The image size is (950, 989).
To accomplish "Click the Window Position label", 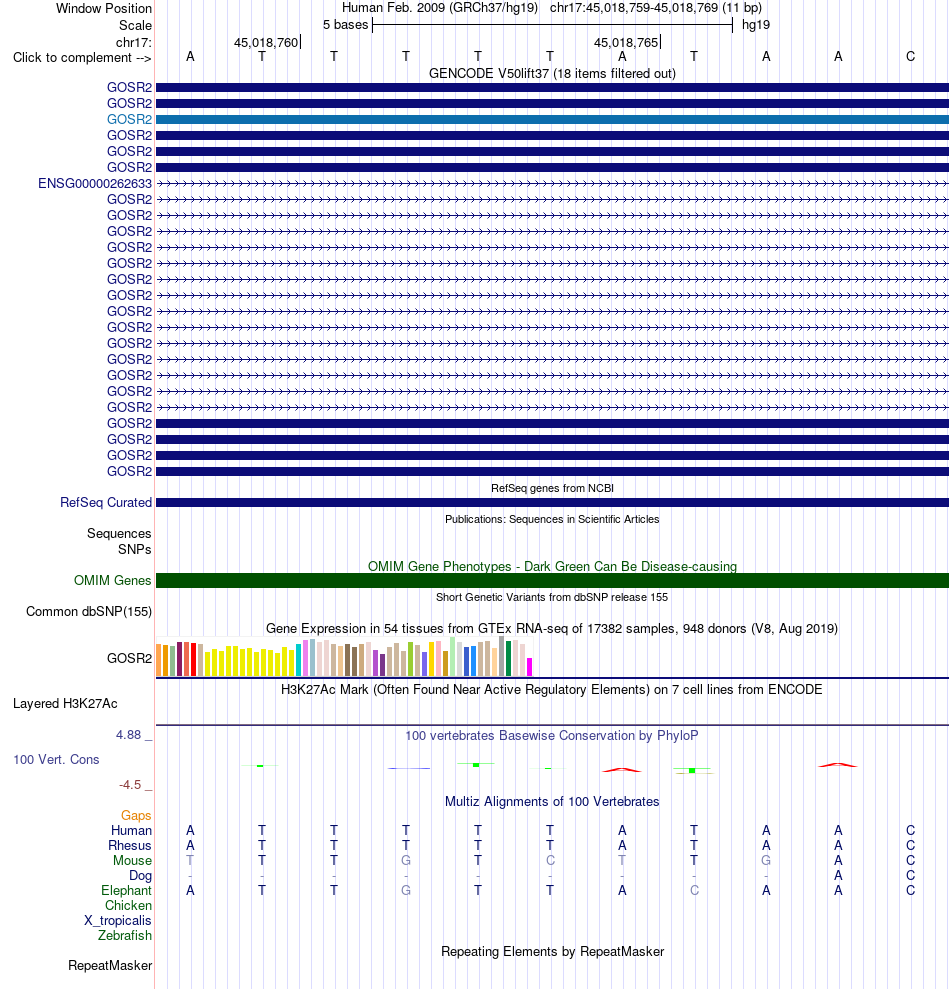I will click(x=103, y=9).
